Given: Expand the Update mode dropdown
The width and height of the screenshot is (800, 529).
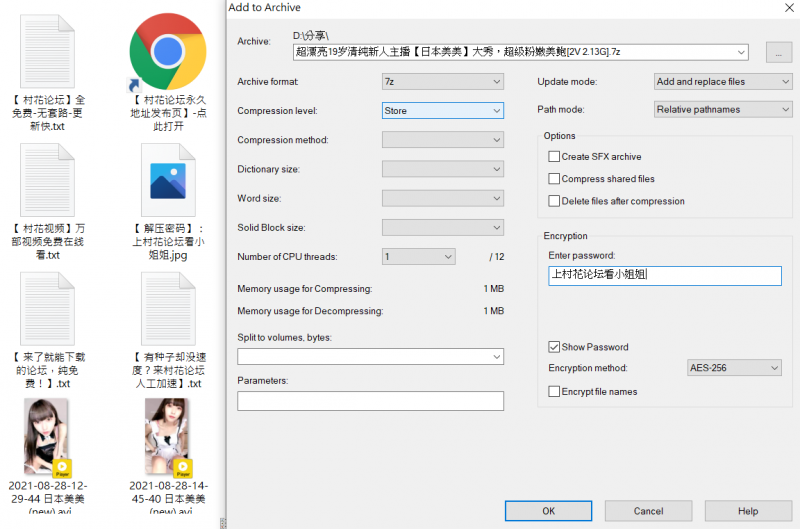Looking at the screenshot, I should [x=723, y=82].
